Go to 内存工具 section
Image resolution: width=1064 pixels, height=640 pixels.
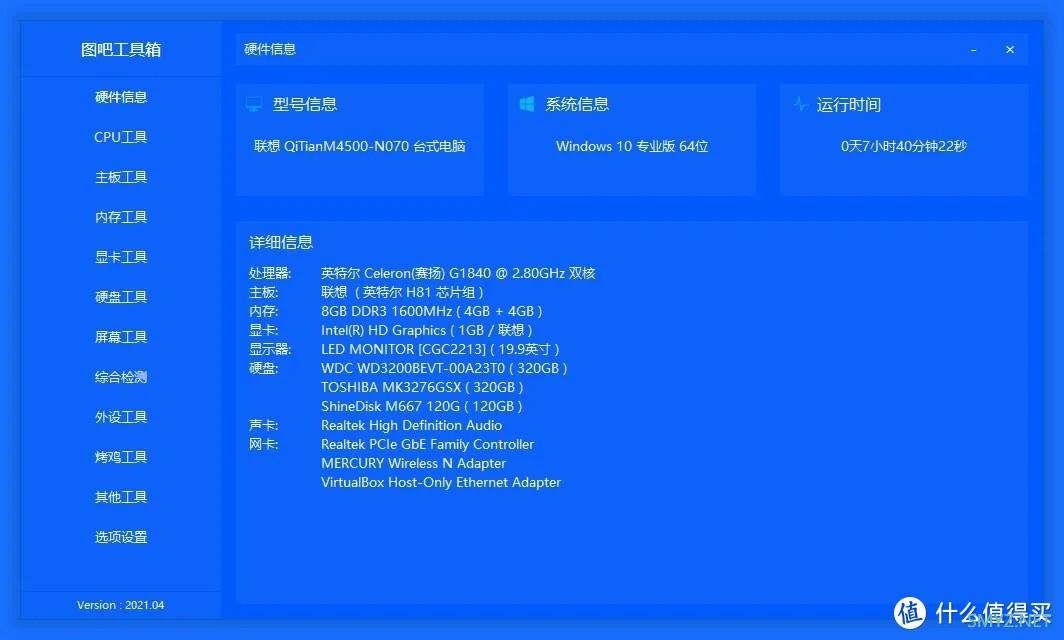121,217
